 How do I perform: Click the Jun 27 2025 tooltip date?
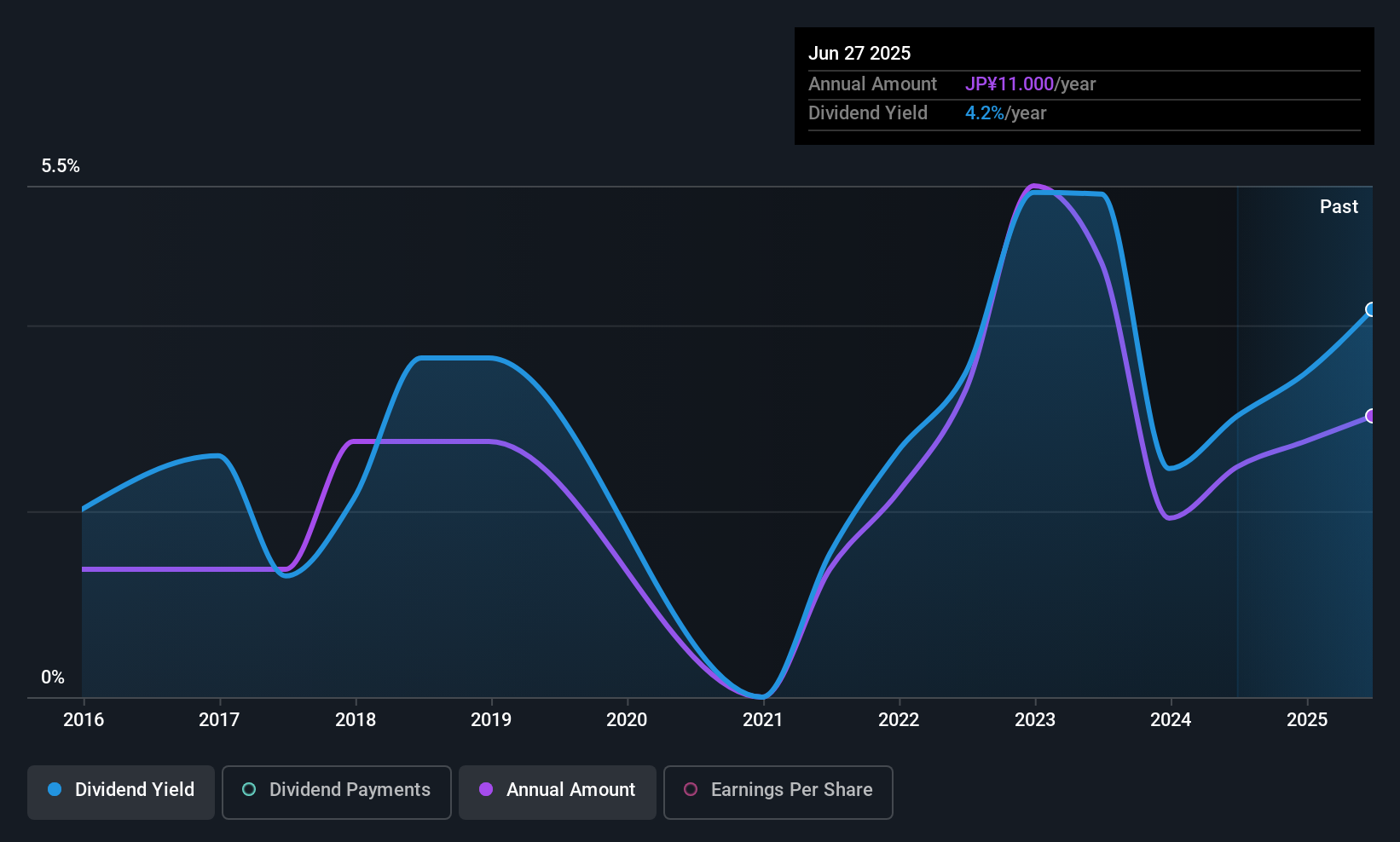[859, 54]
